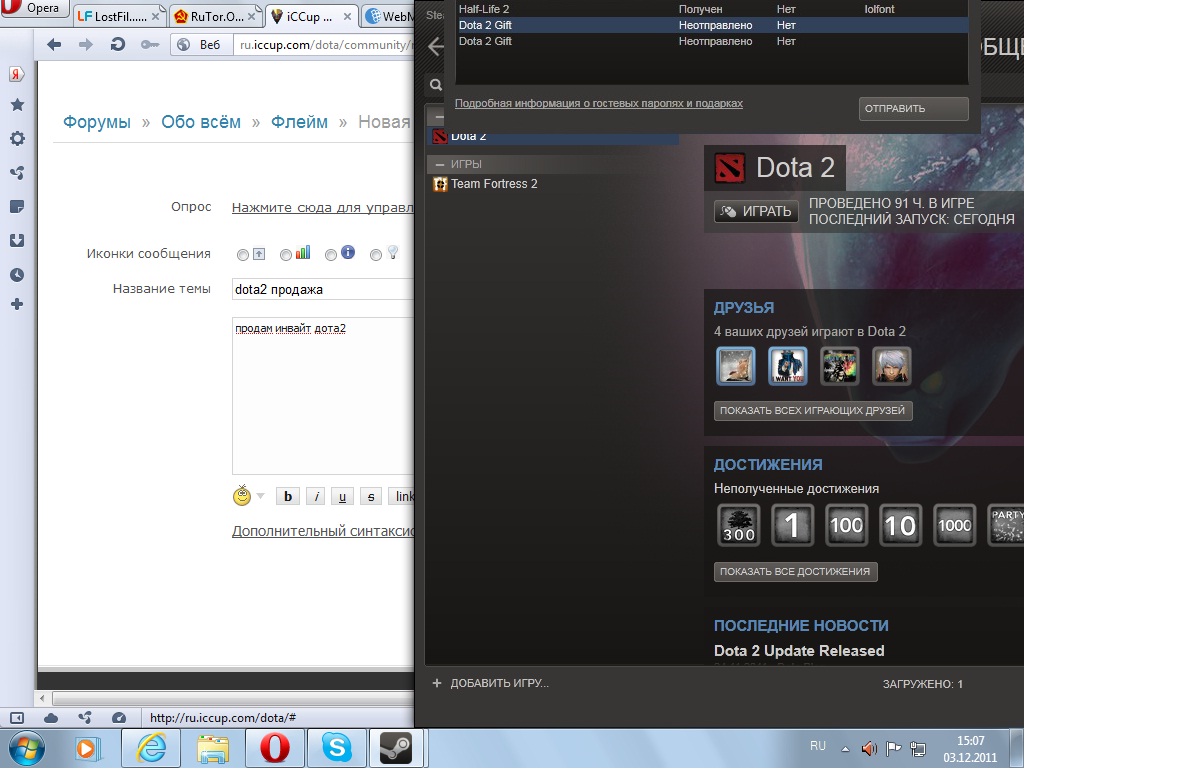This screenshot has width=1200, height=772.
Task: Apply strikethrough with s button
Action: coord(371,496)
